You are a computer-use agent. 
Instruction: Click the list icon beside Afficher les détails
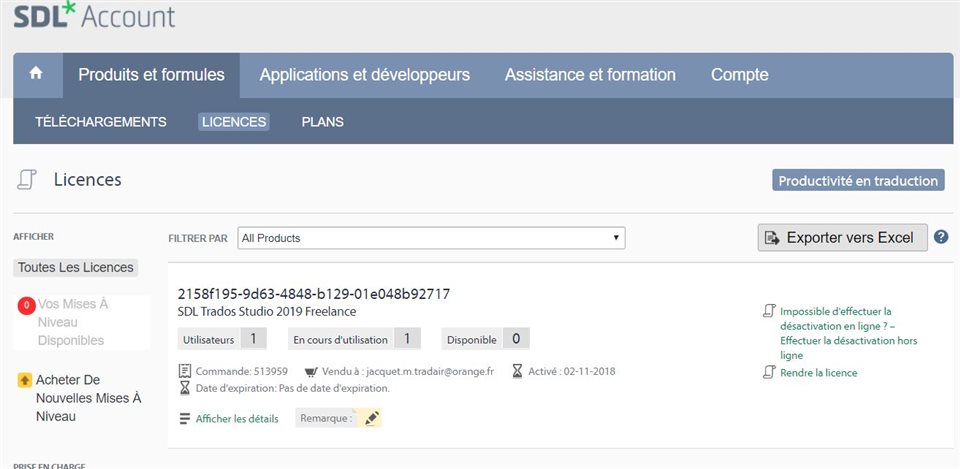click(x=185, y=419)
